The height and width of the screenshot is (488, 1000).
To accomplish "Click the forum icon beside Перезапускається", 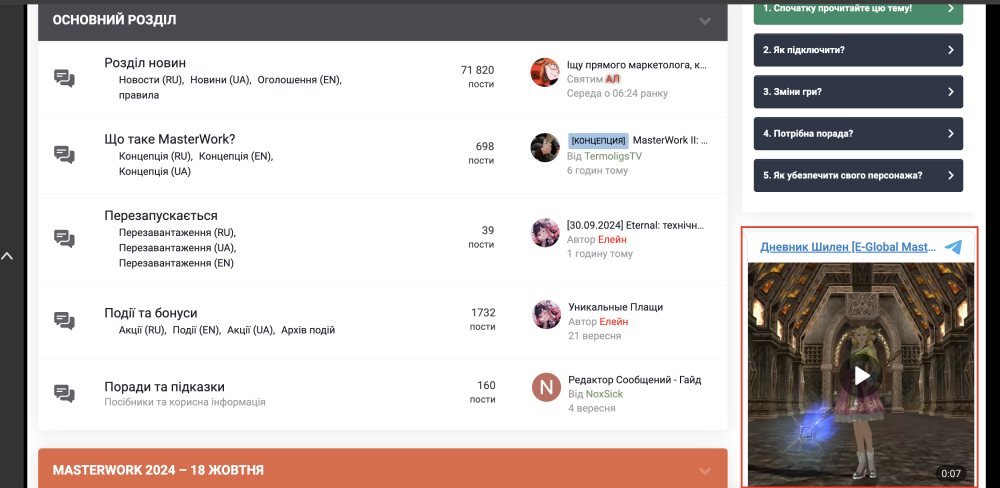I will point(64,239).
